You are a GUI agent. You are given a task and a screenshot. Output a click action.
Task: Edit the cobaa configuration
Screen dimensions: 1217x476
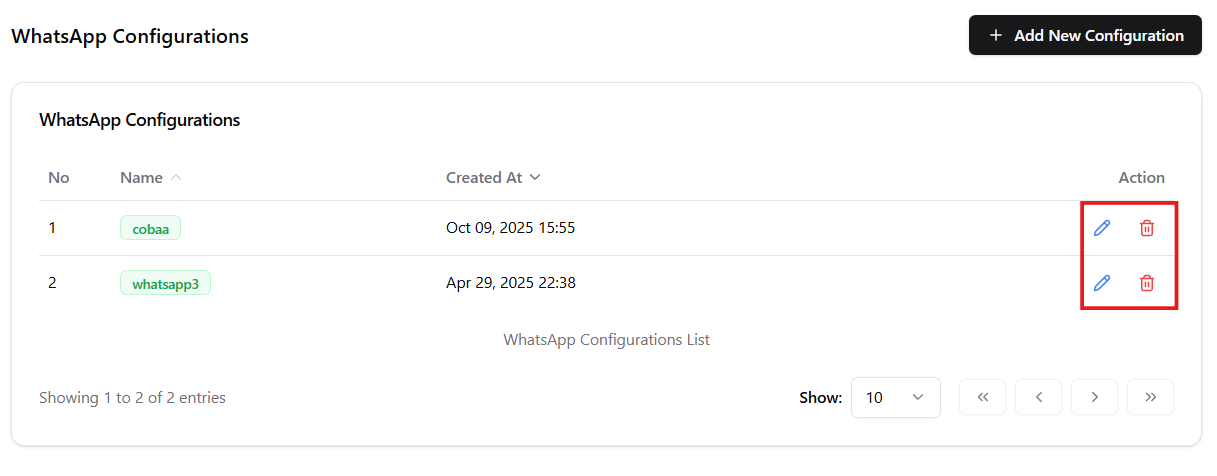(1102, 228)
